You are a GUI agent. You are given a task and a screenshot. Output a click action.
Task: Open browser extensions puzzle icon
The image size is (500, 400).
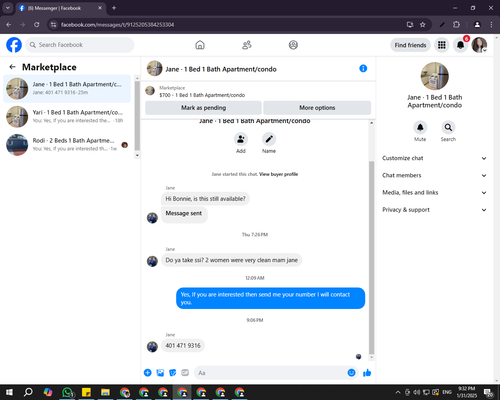(x=456, y=25)
